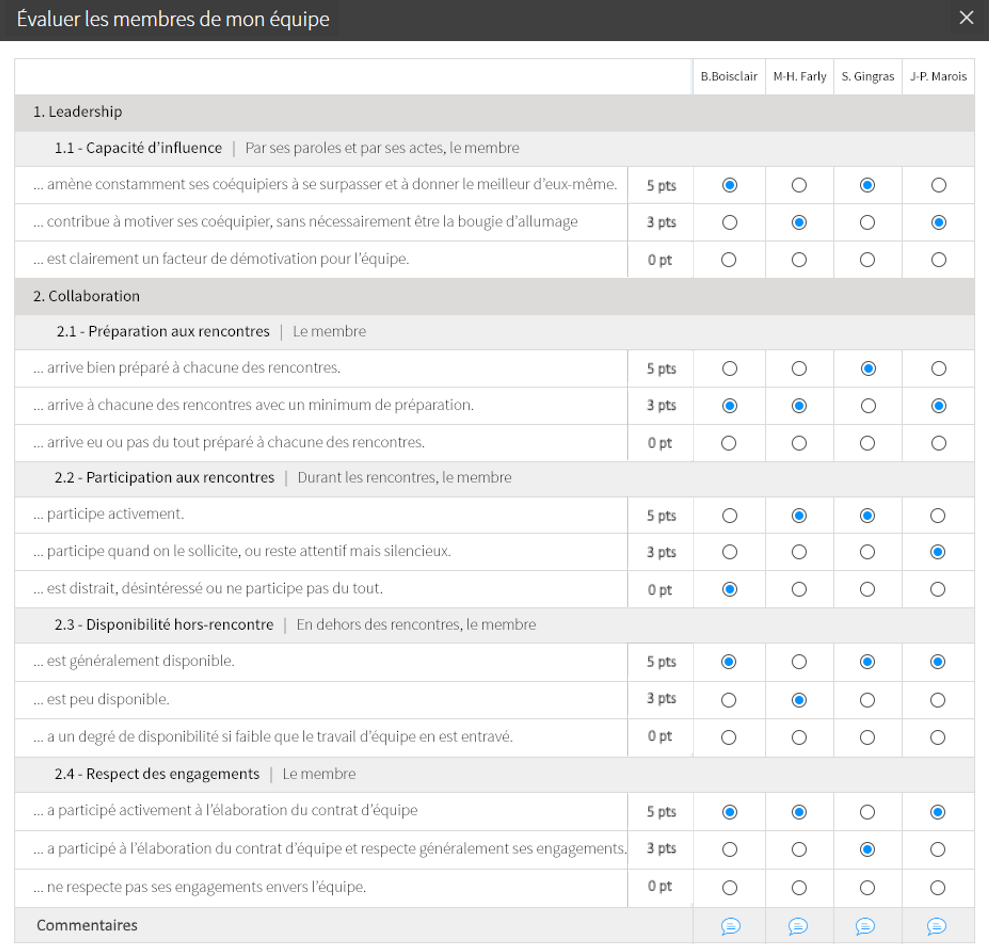Select 0 pt 'facteur de démotivation' for M-H. Farly
Image resolution: width=989 pixels, height=951 pixels.
tap(799, 259)
